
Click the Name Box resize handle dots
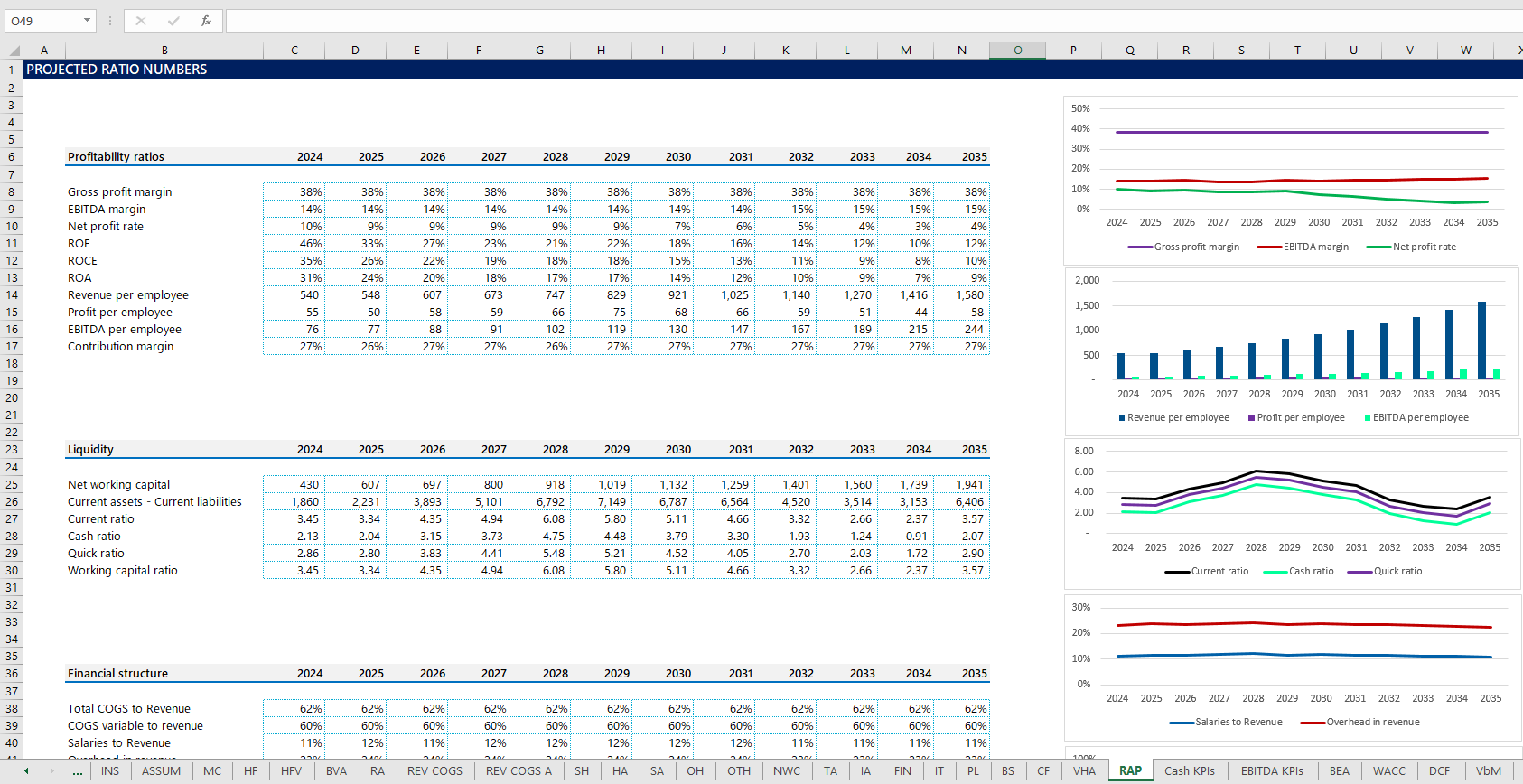(x=110, y=21)
